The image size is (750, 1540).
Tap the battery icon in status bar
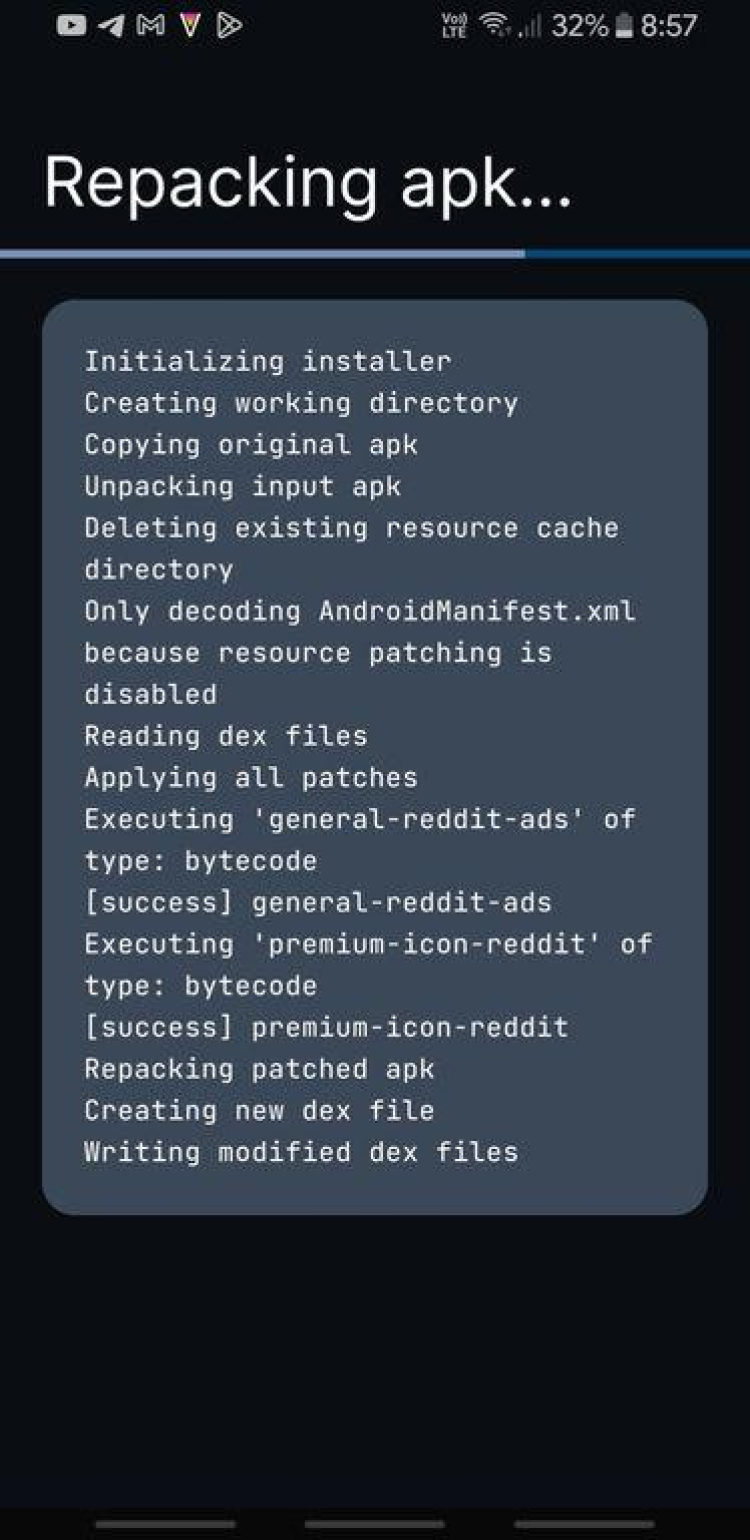coord(624,26)
